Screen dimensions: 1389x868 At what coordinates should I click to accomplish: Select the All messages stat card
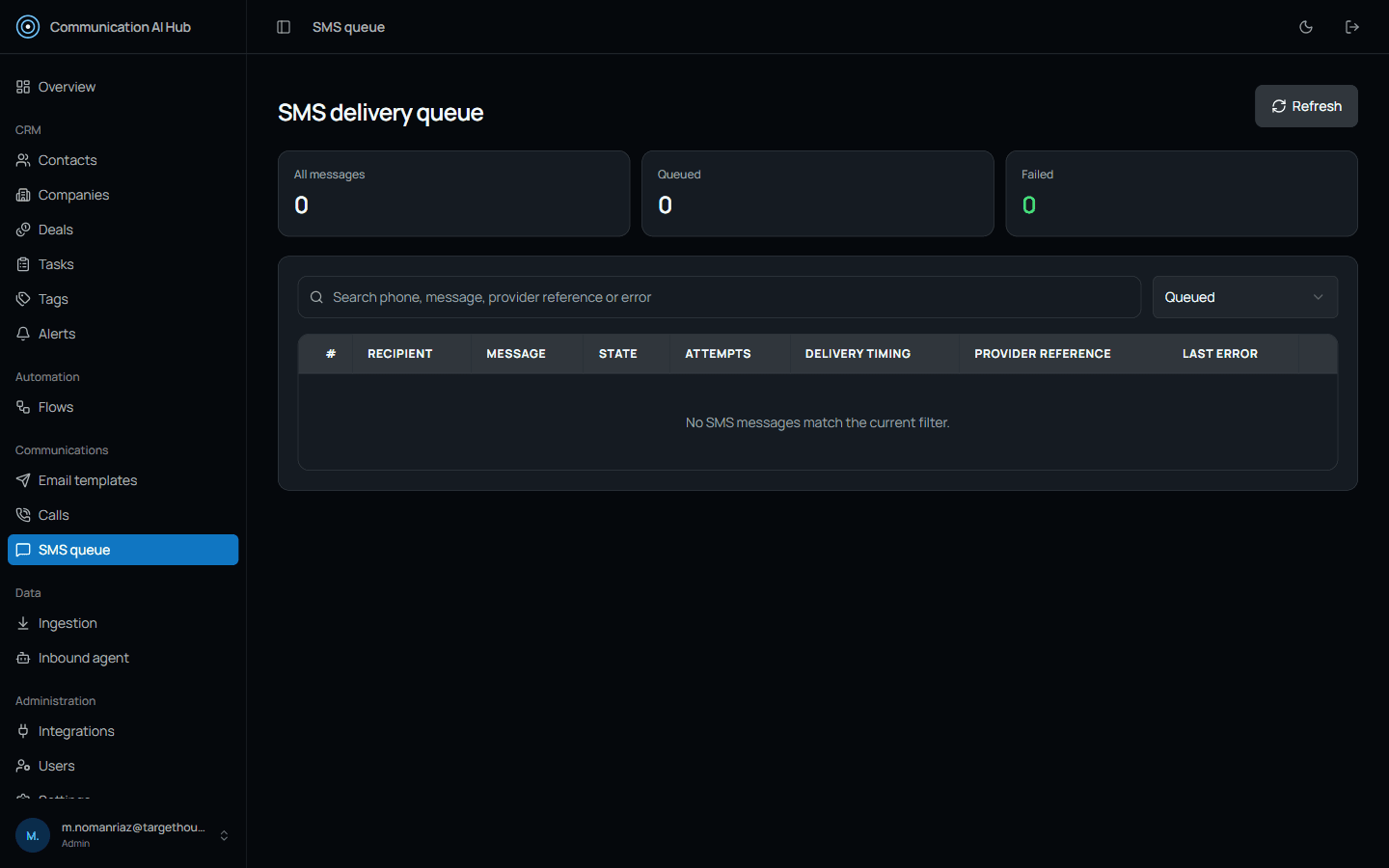pos(454,193)
